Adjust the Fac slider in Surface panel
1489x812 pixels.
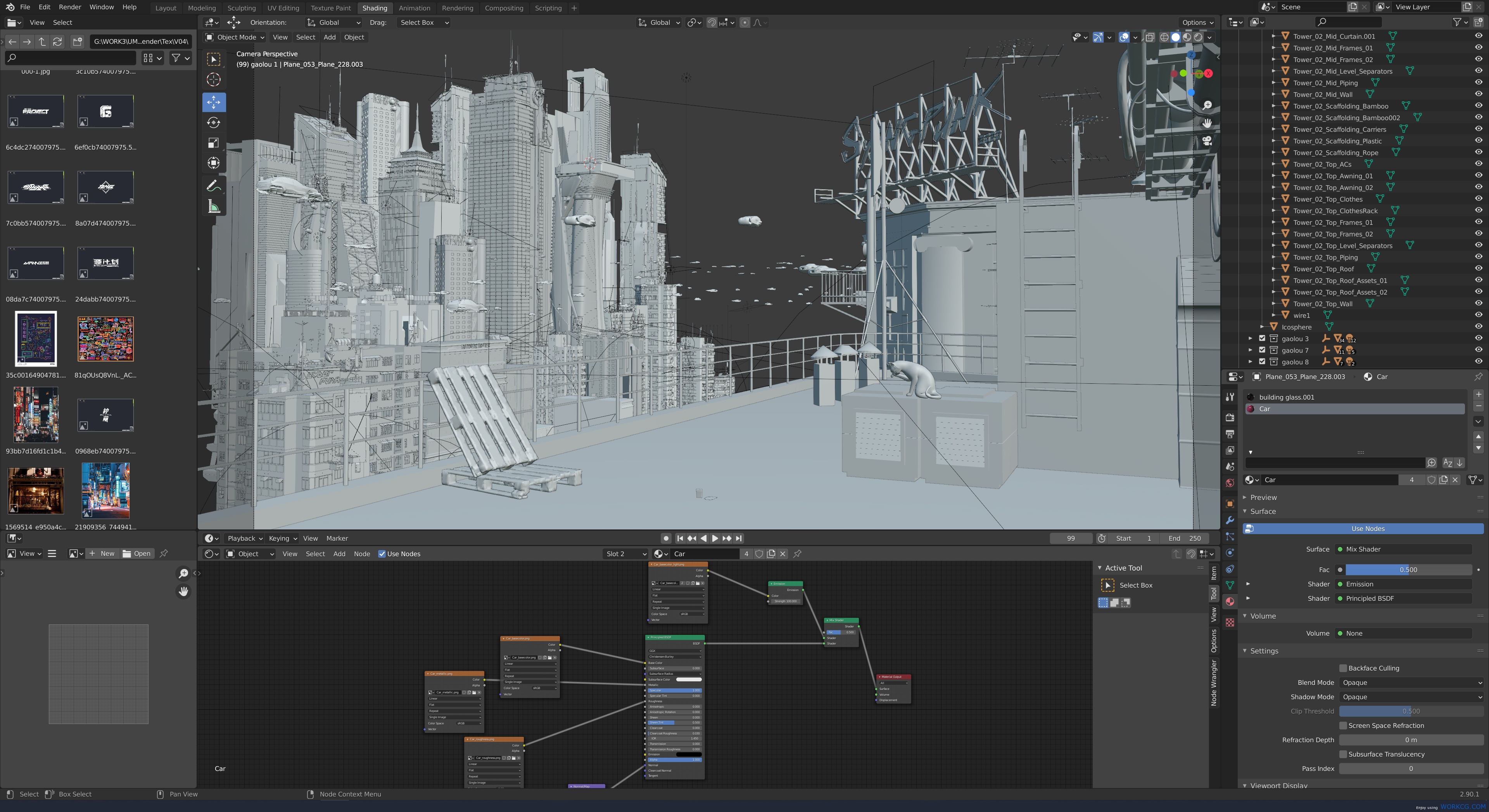pyautogui.click(x=1408, y=570)
